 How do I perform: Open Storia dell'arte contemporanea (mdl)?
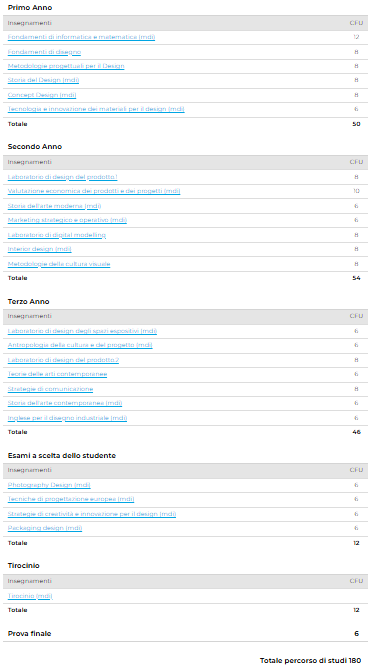[65, 403]
